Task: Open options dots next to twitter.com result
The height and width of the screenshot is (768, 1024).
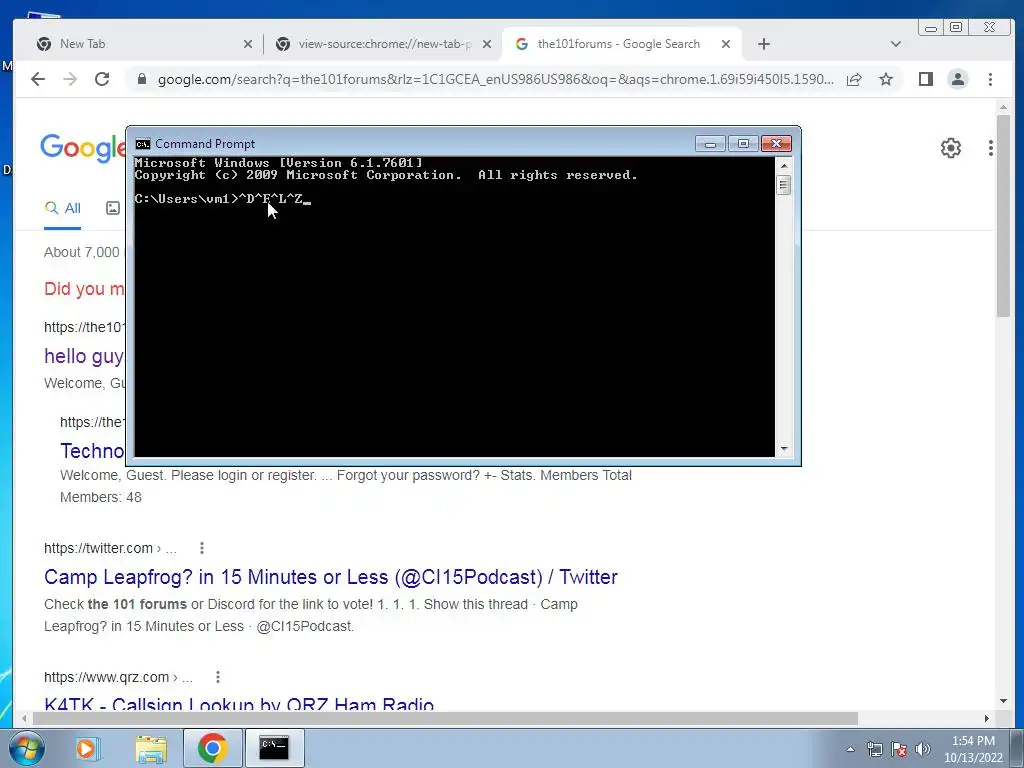Action: coord(202,548)
